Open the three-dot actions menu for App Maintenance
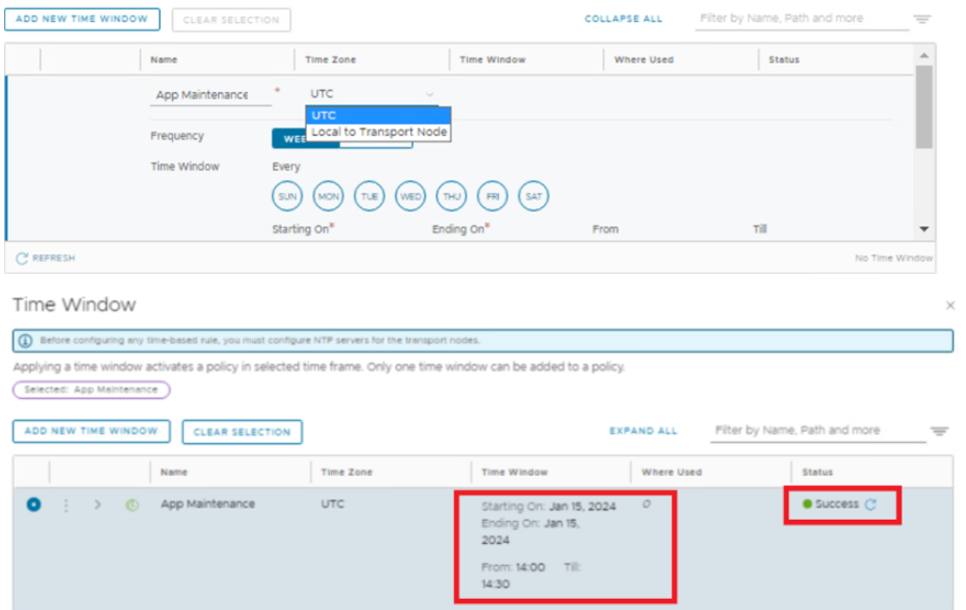Image resolution: width=966 pixels, height=610 pixels. click(67, 505)
